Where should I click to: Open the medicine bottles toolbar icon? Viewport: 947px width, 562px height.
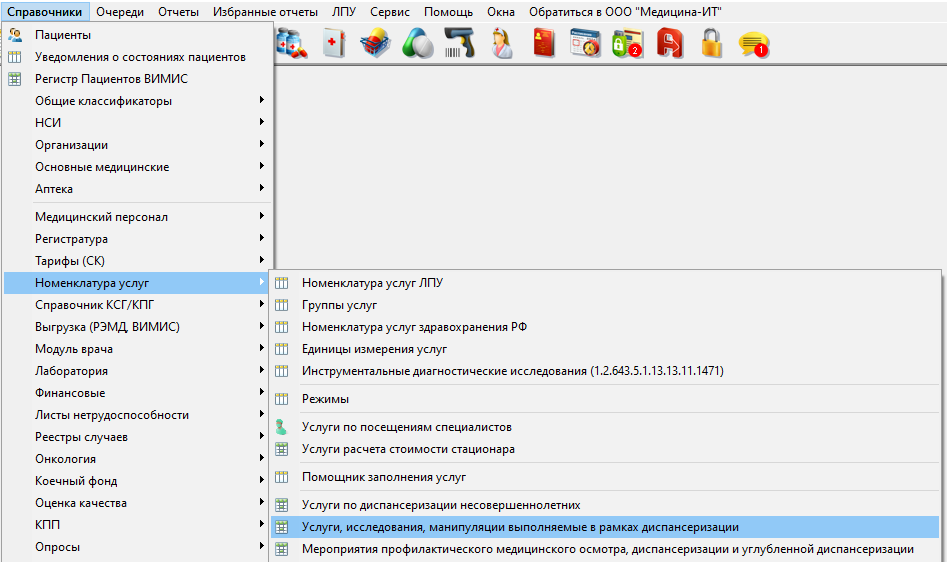click(x=291, y=44)
